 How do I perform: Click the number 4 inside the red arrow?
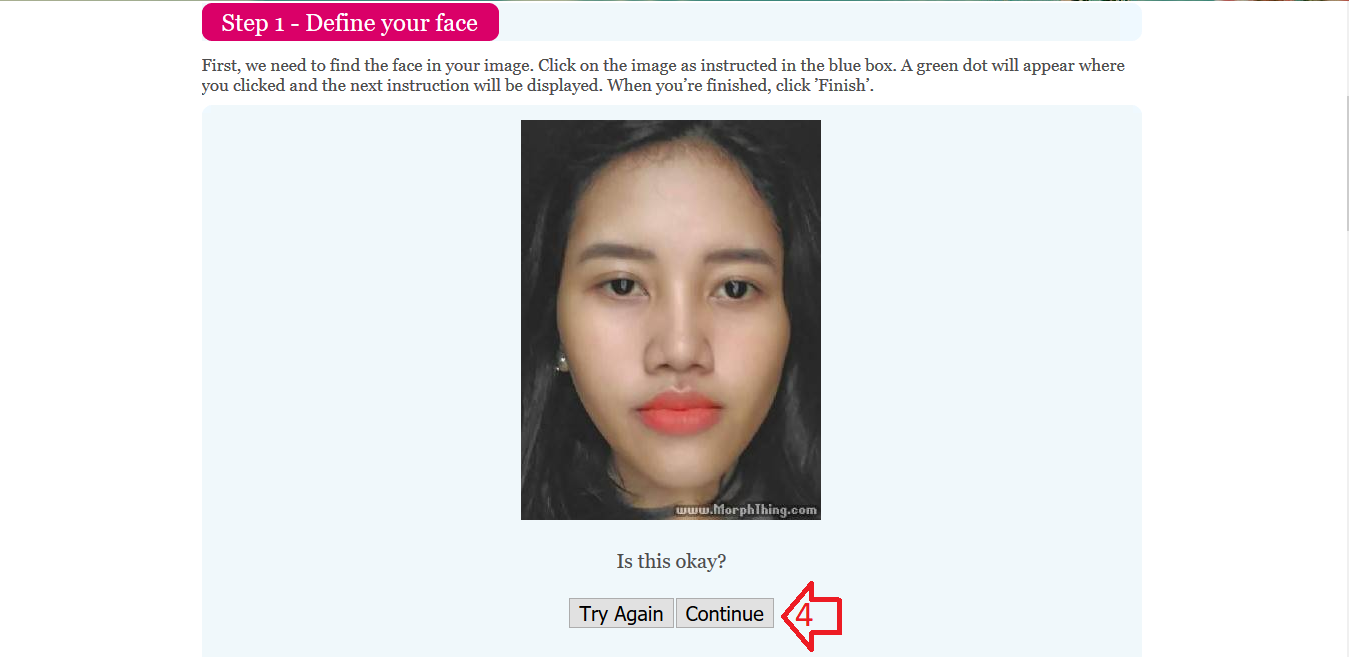pyautogui.click(x=804, y=616)
